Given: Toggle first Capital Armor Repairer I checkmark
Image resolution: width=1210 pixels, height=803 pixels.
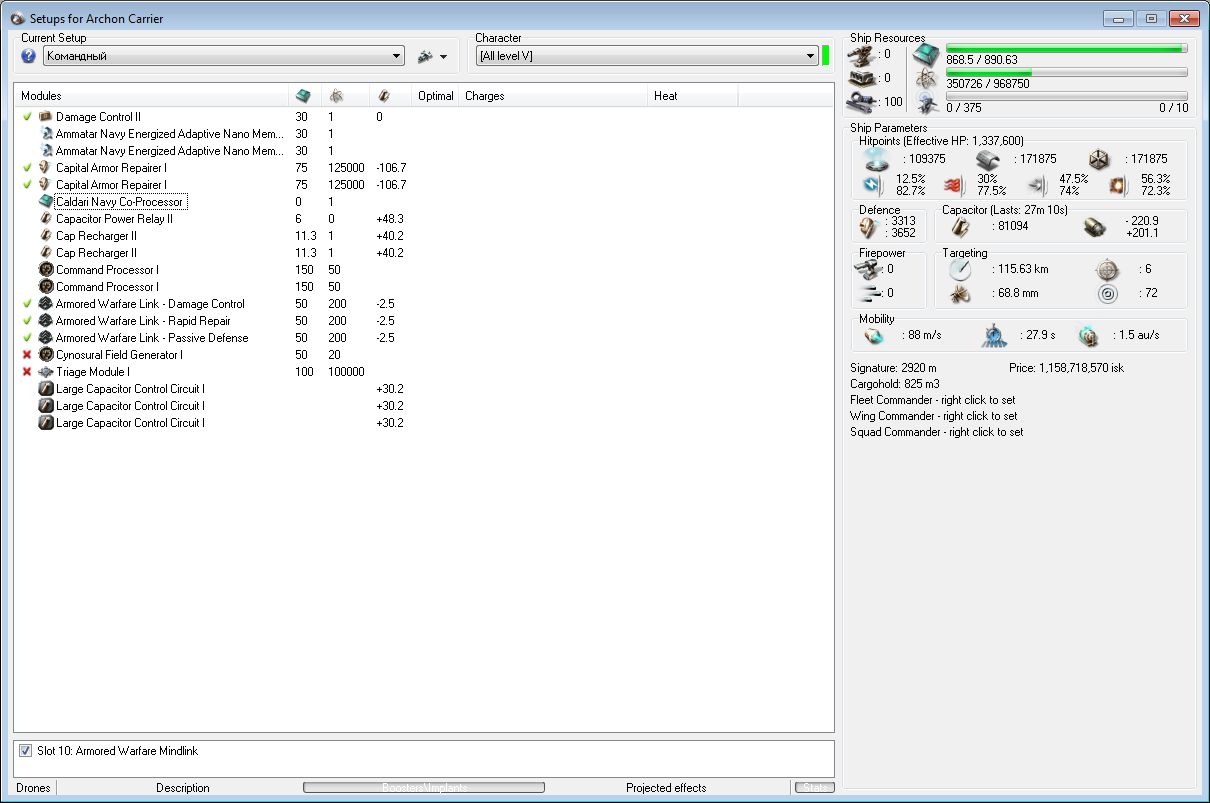Looking at the screenshot, I should pos(27,168).
